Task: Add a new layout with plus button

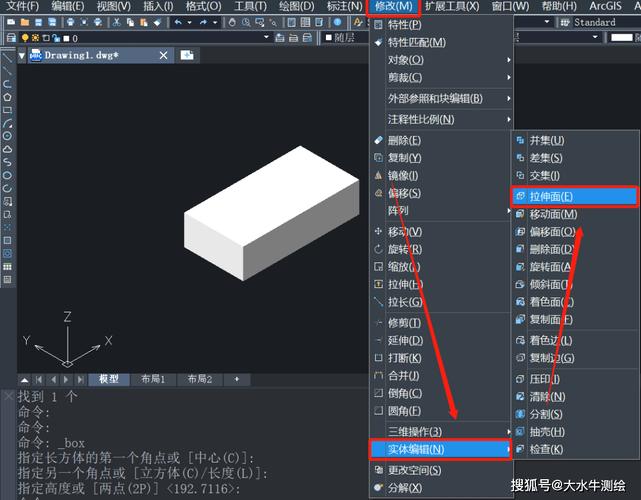Action: [237, 379]
